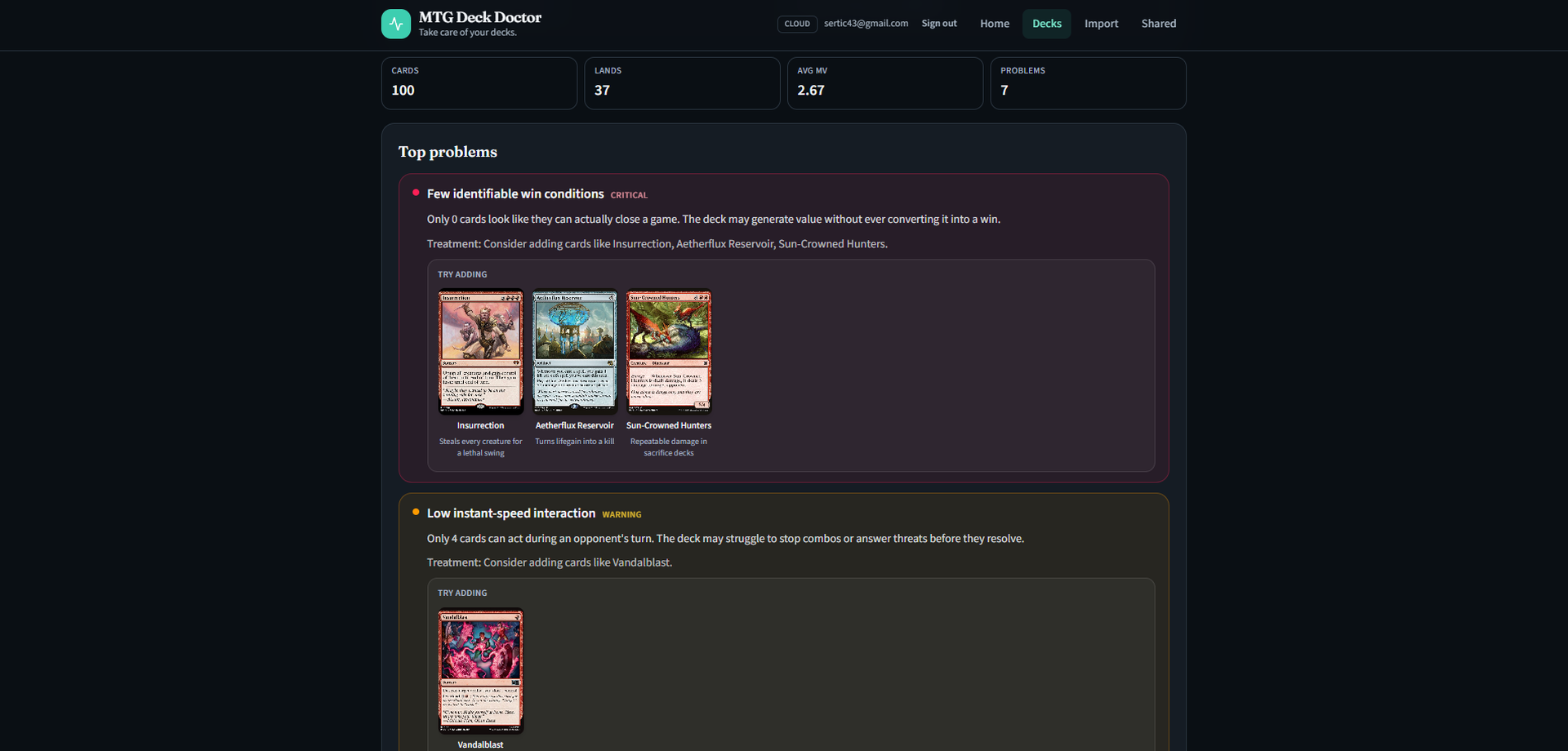Select the Avg MV stat card
1568x751 pixels.
pos(885,83)
